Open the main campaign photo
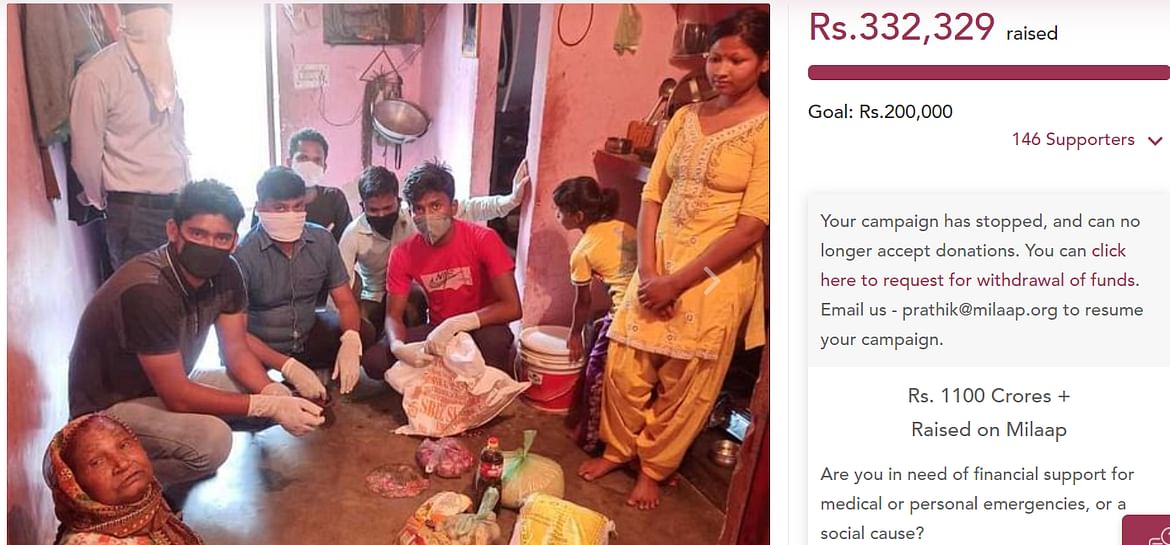Viewport: 1170px width, 545px height. [x=388, y=274]
